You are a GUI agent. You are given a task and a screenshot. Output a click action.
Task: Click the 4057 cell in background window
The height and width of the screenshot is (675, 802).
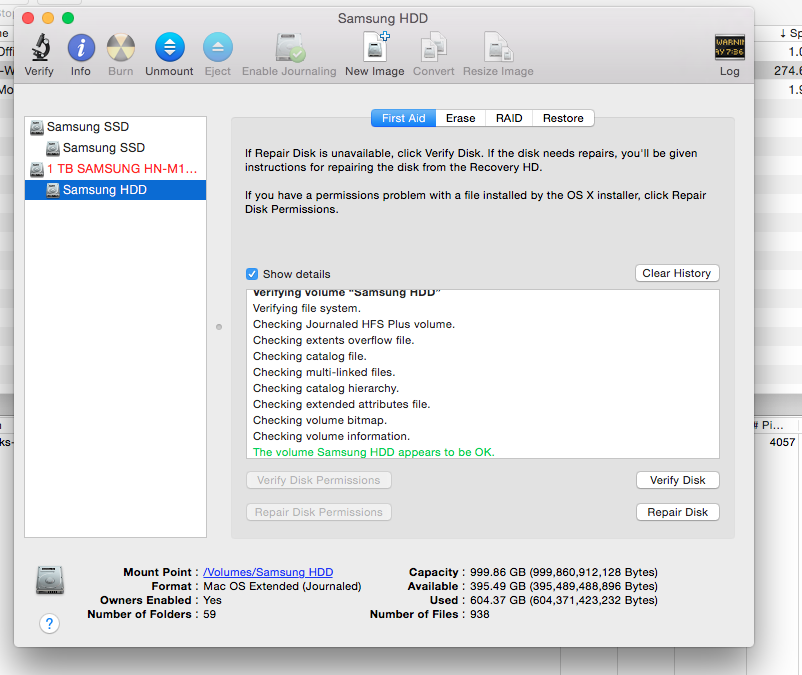tap(782, 442)
